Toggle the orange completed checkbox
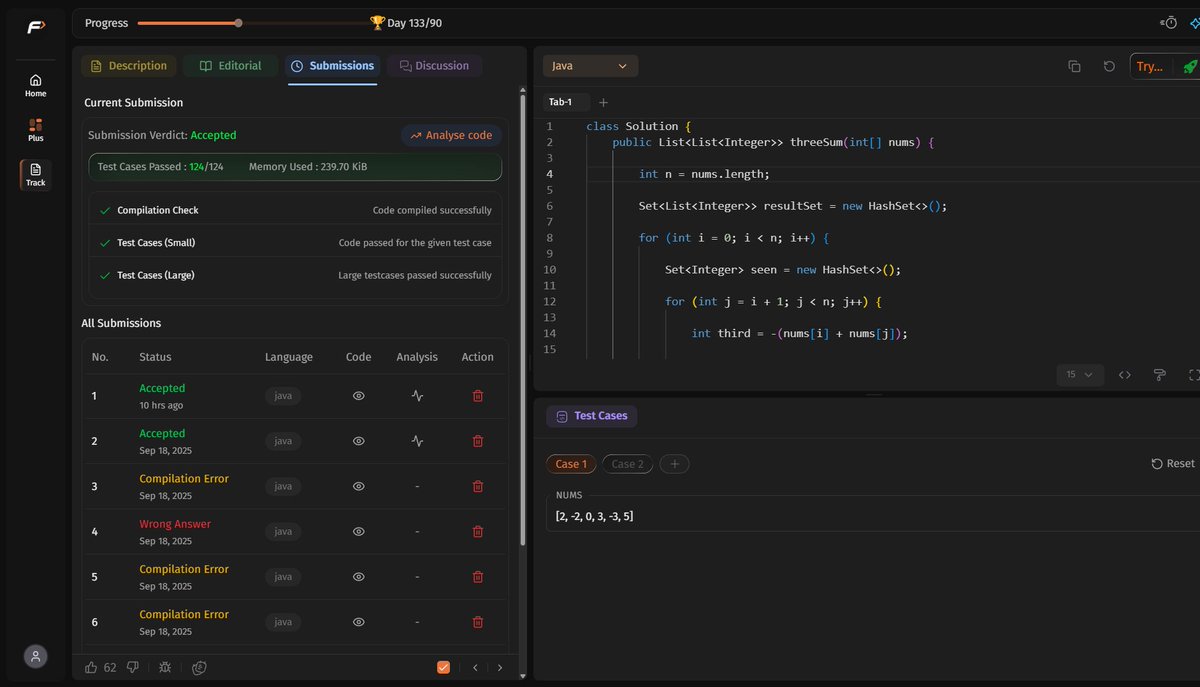Viewport: 1200px width, 687px height. coord(443,667)
